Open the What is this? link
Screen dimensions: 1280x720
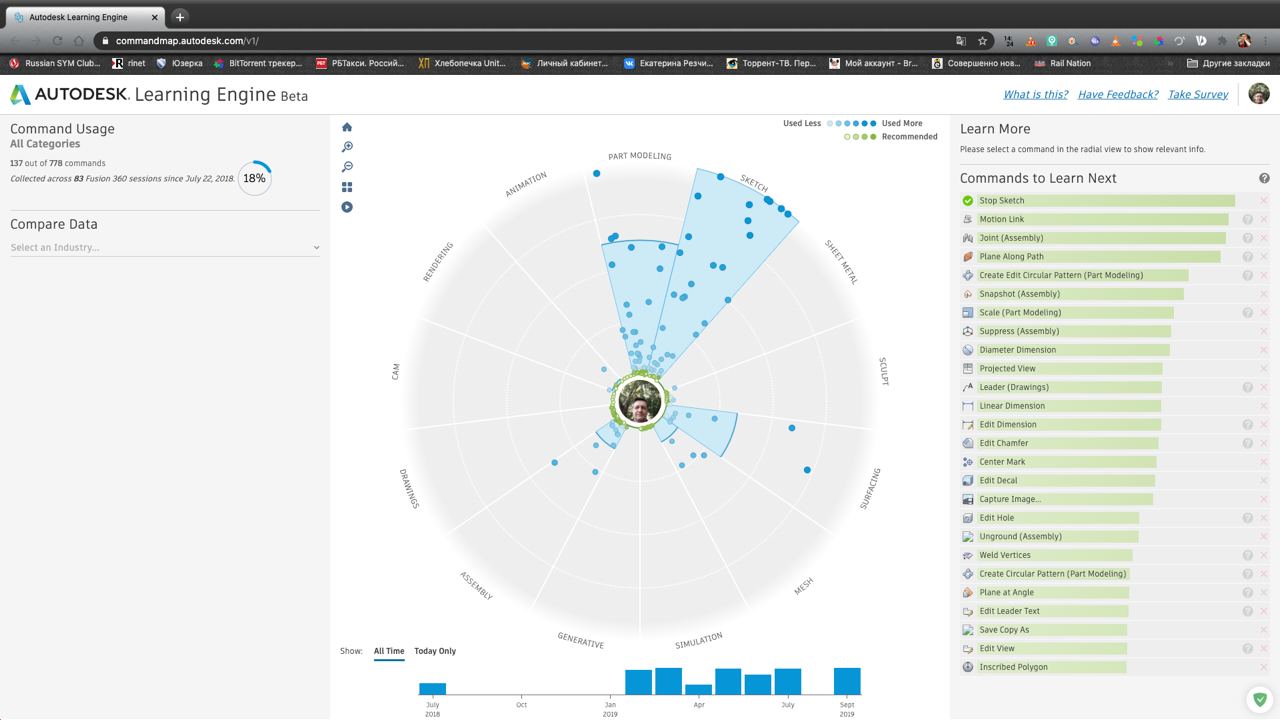1036,94
